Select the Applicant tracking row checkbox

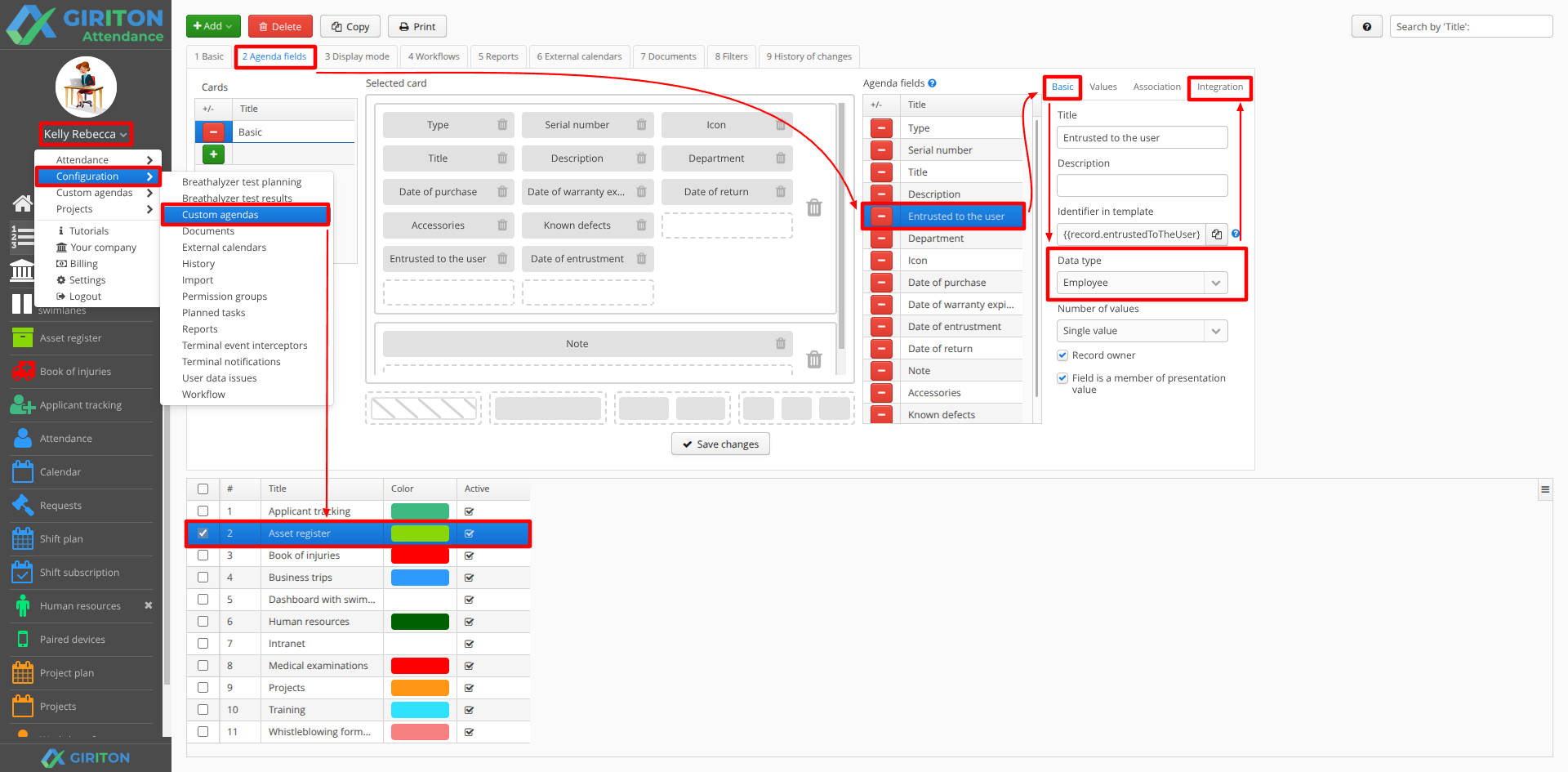(x=203, y=511)
